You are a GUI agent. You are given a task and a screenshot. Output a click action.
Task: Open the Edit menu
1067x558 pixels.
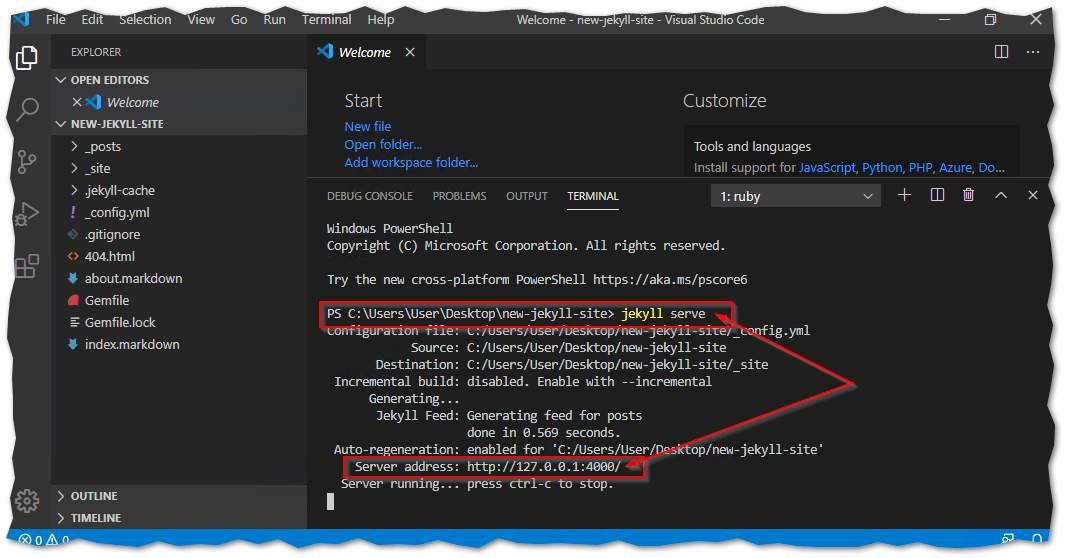click(92, 20)
